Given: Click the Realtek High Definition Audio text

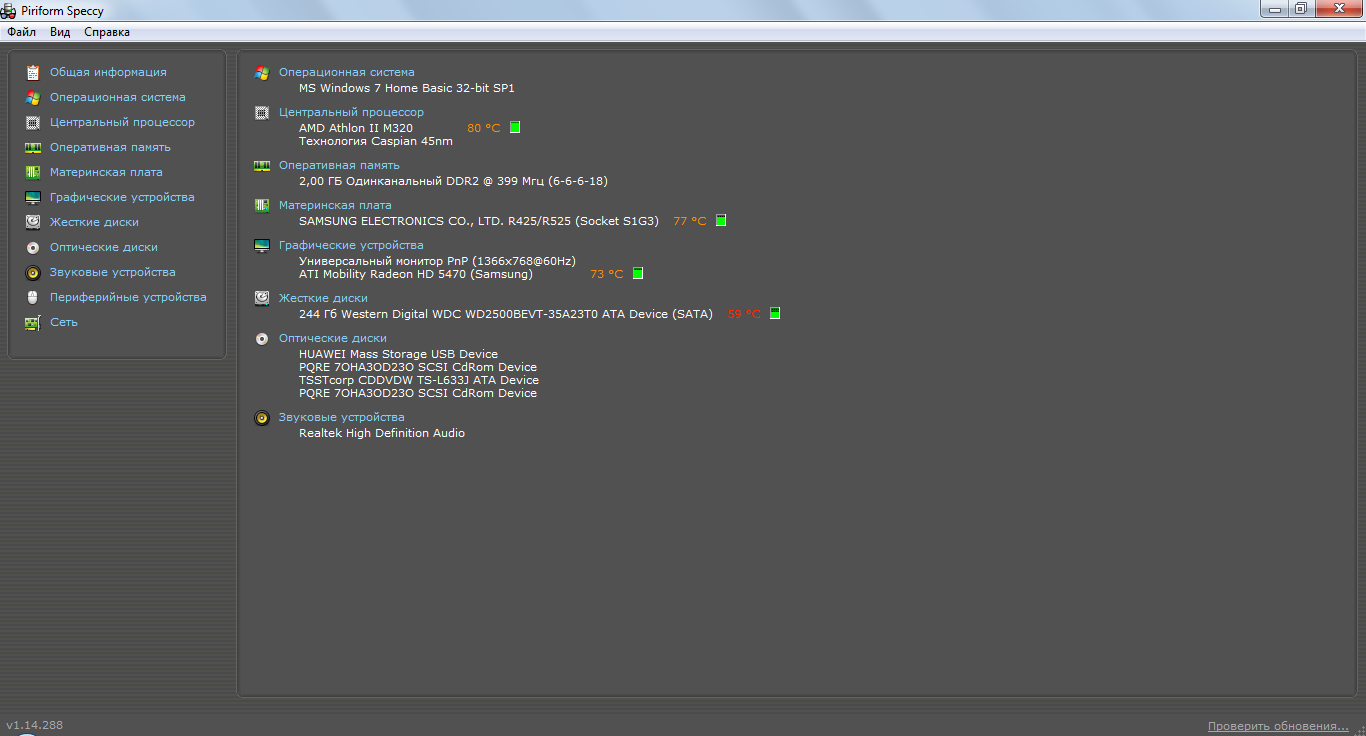Looking at the screenshot, I should [382, 433].
